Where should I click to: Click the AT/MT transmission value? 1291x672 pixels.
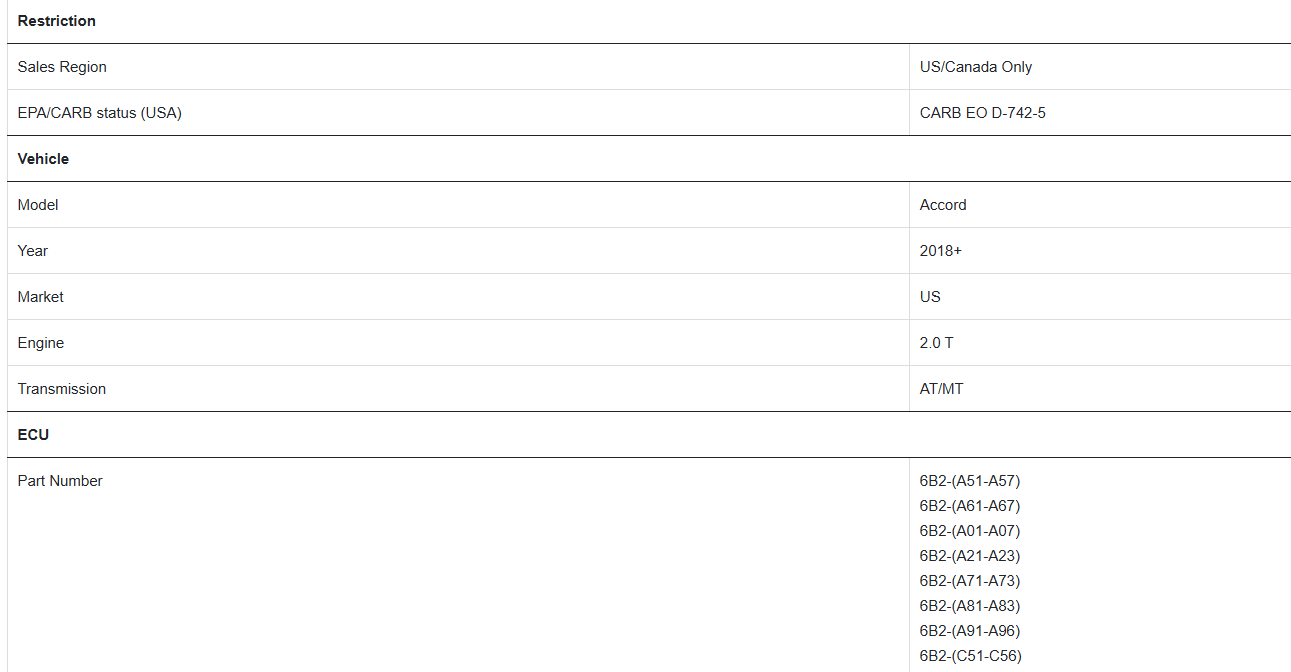(942, 389)
